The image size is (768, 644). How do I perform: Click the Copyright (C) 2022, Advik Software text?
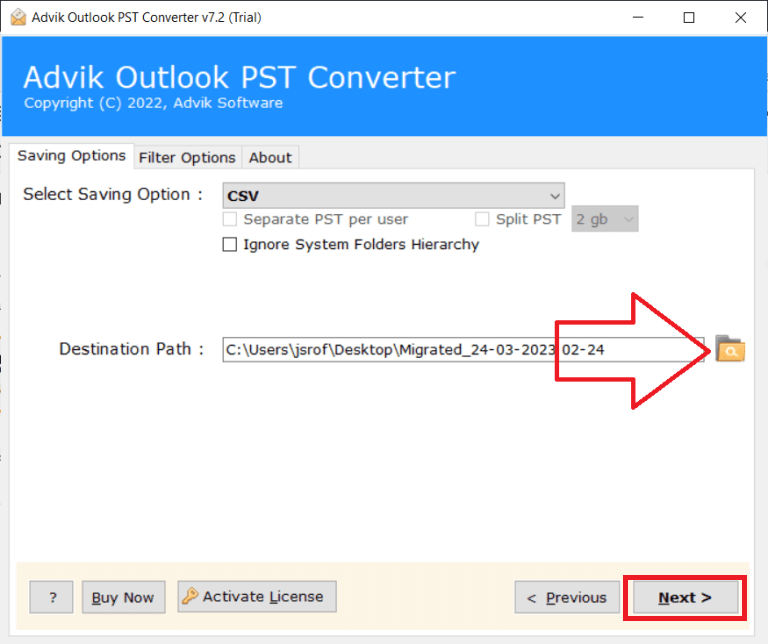point(153,103)
